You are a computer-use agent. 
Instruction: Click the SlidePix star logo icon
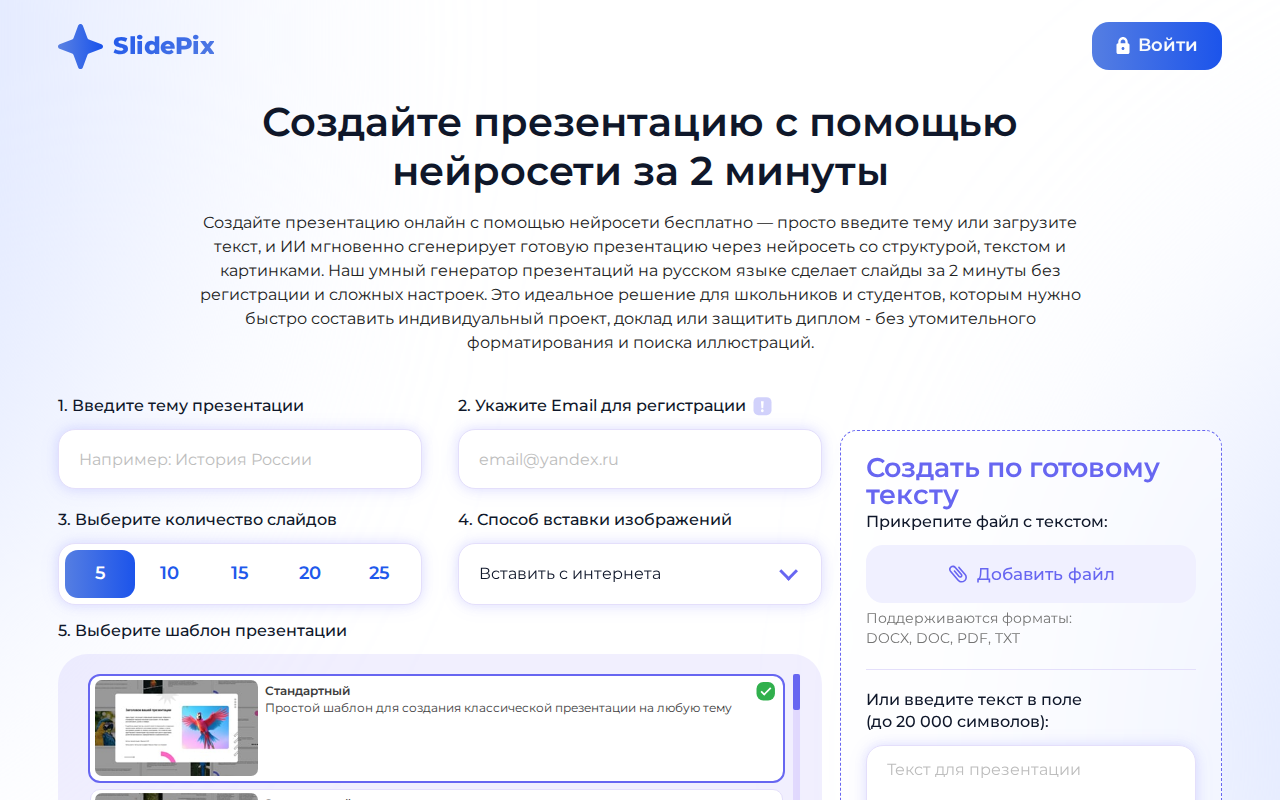(x=81, y=46)
